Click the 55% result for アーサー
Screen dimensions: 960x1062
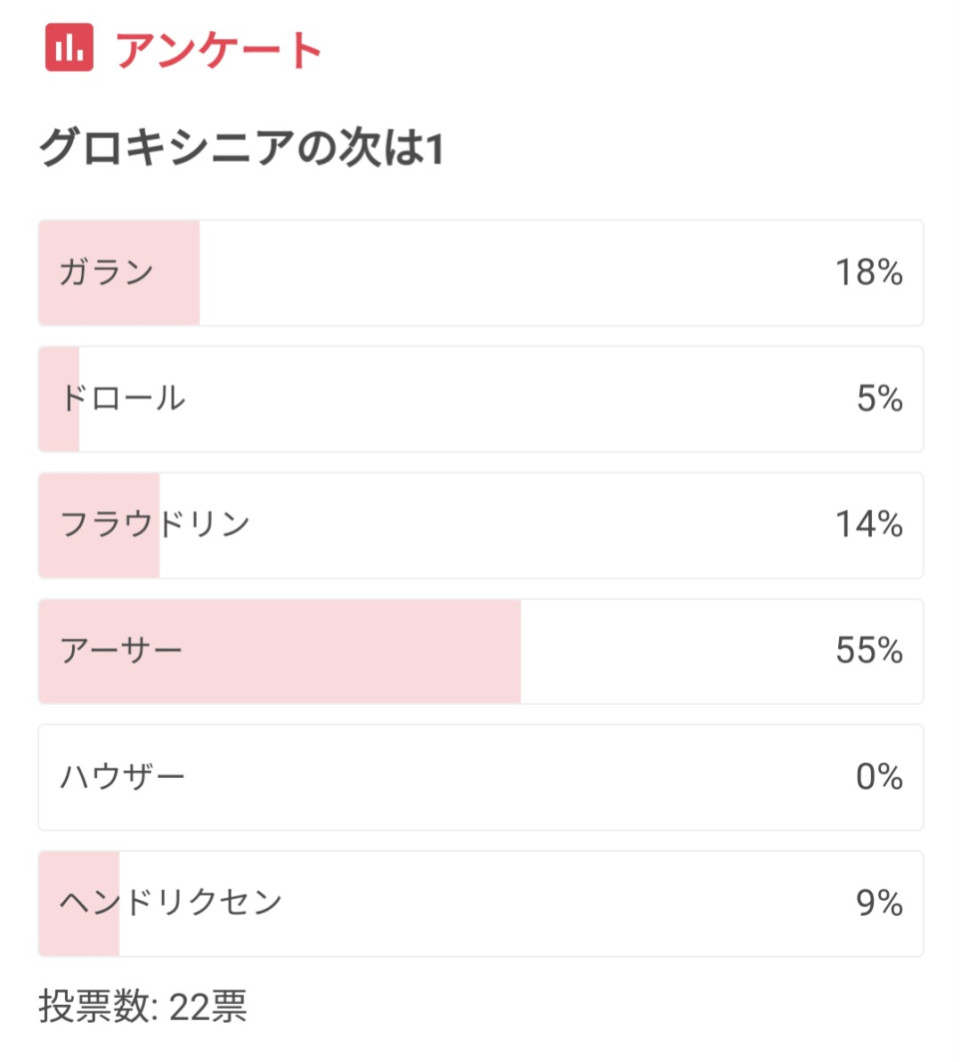click(x=869, y=650)
